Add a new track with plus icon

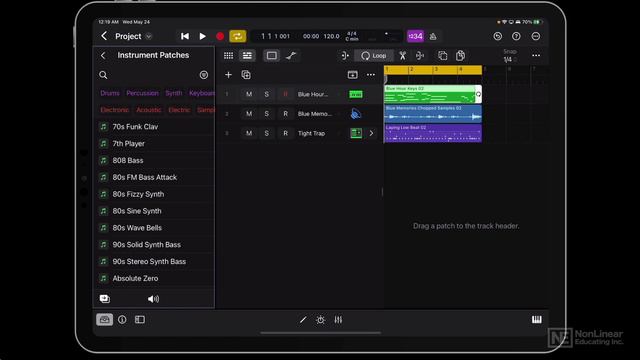(x=228, y=75)
